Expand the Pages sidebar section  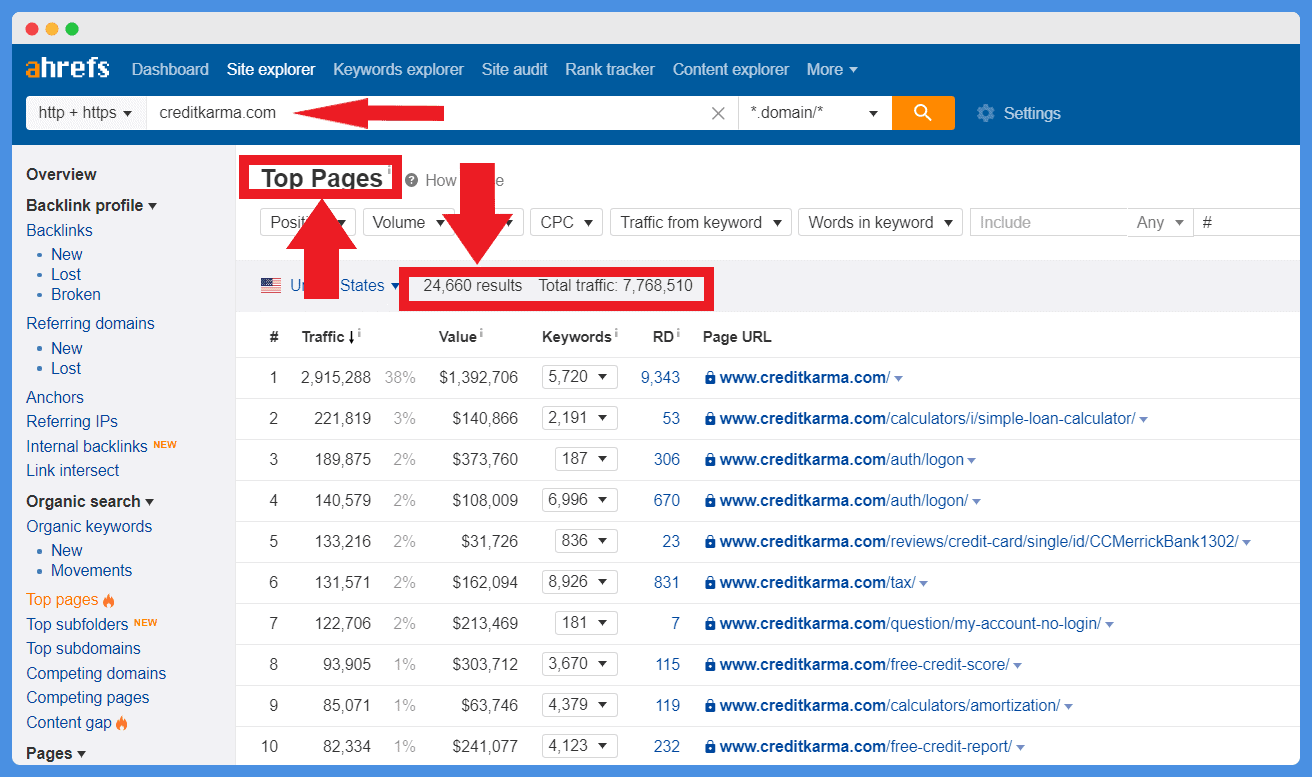(x=56, y=753)
